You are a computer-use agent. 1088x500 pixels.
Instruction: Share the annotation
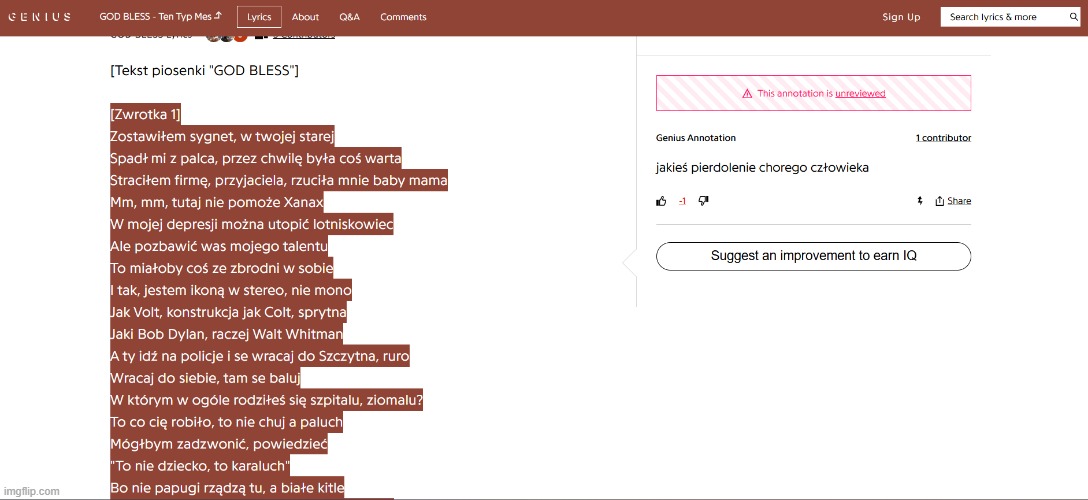[x=953, y=201]
